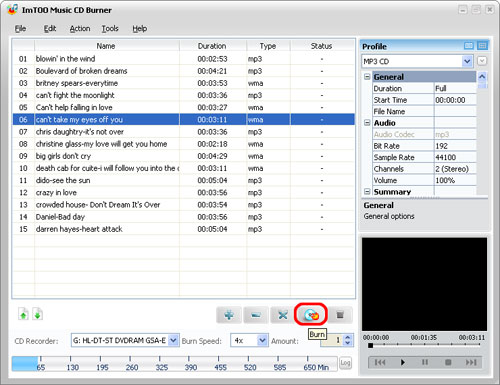Sort list by Status column header
500x385 pixels.
tap(322, 46)
